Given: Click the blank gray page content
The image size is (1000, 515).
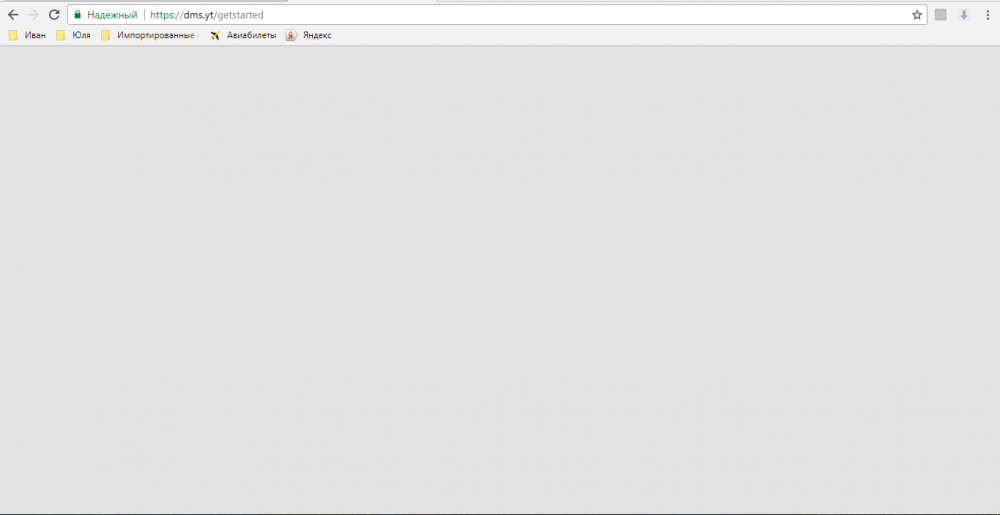Looking at the screenshot, I should 500,280.
